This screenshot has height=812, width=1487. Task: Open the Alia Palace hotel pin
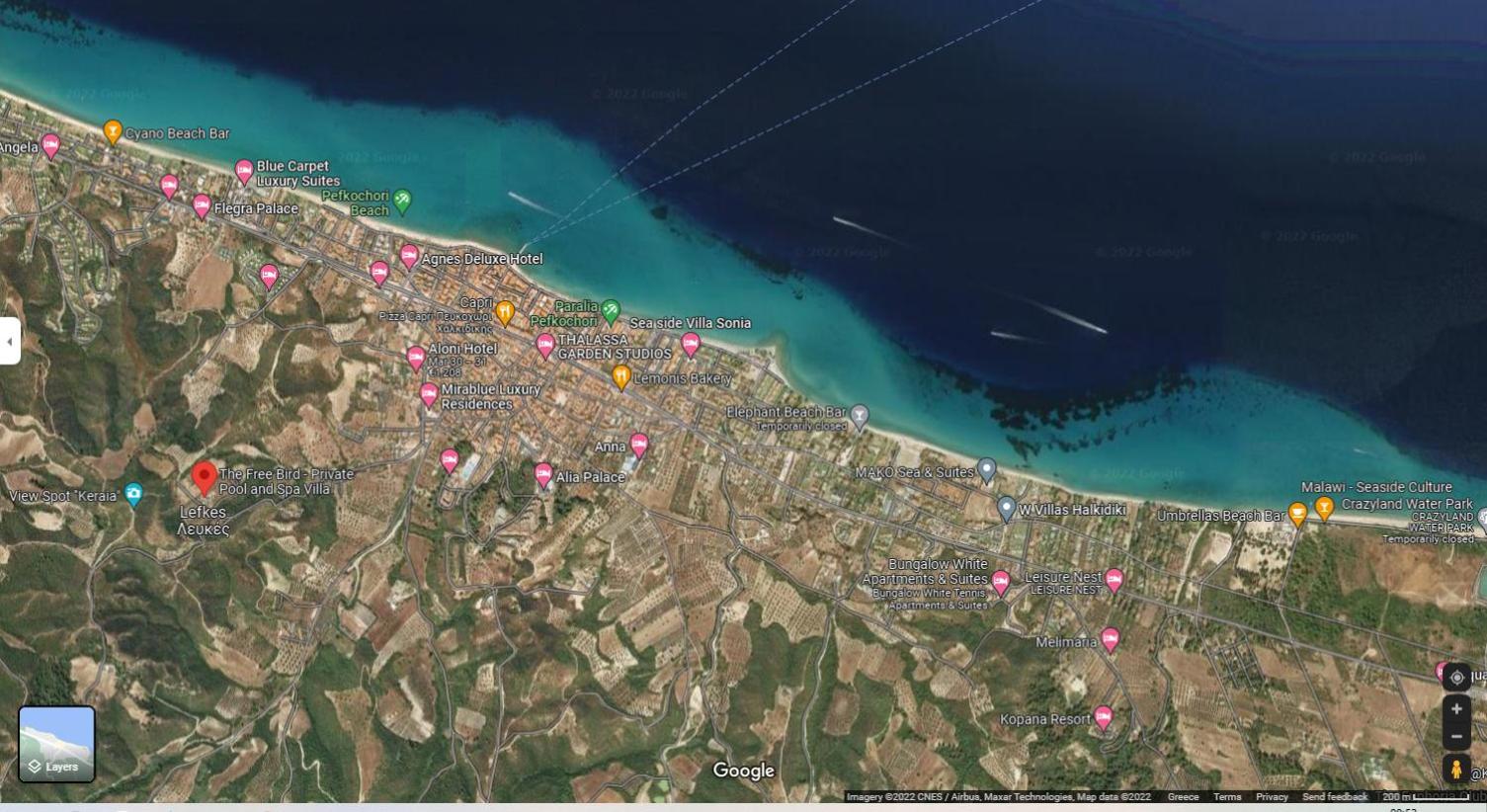click(542, 475)
